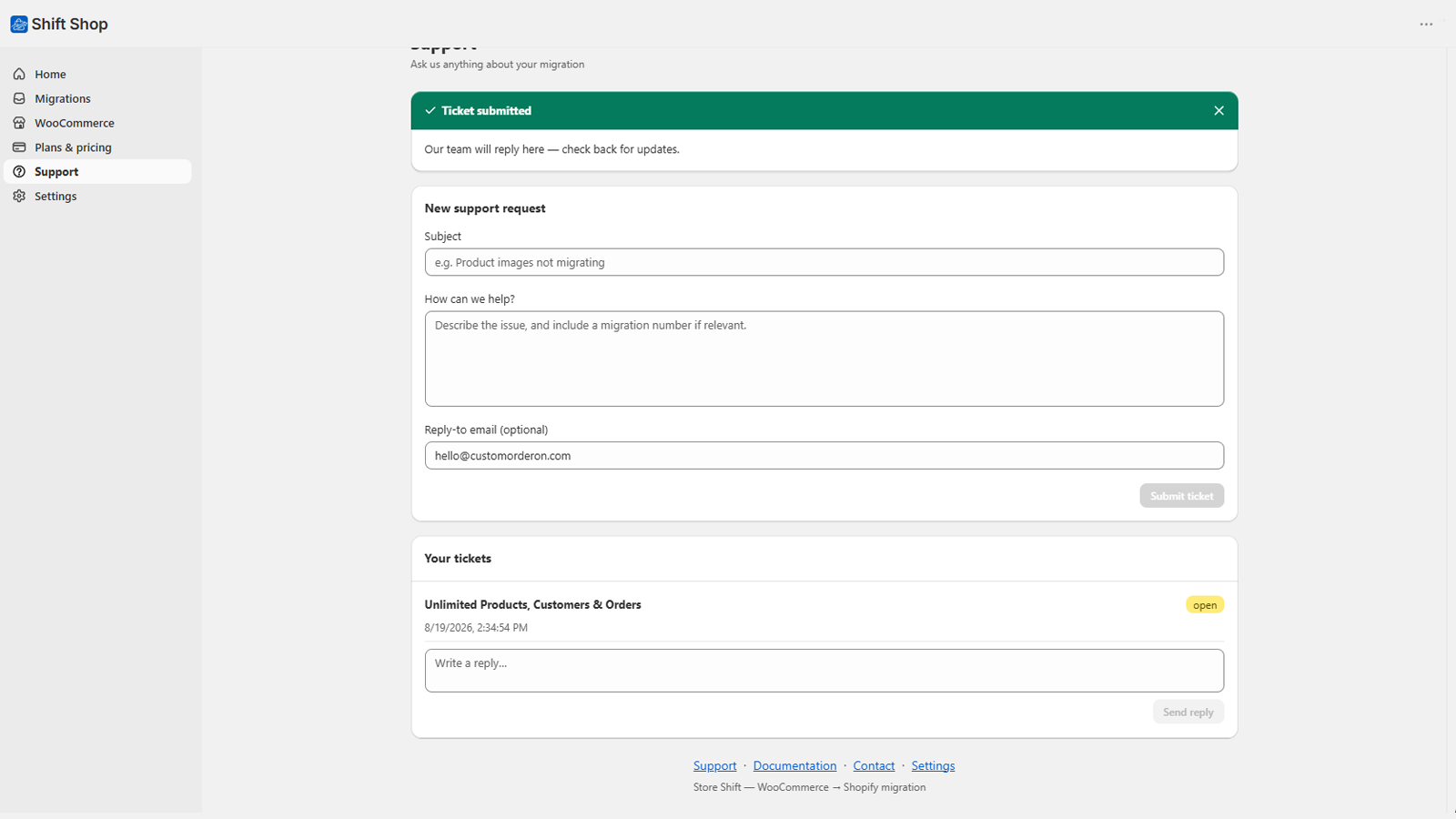Go to Home in the sidebar
This screenshot has width=1456, height=819.
pos(97,74)
